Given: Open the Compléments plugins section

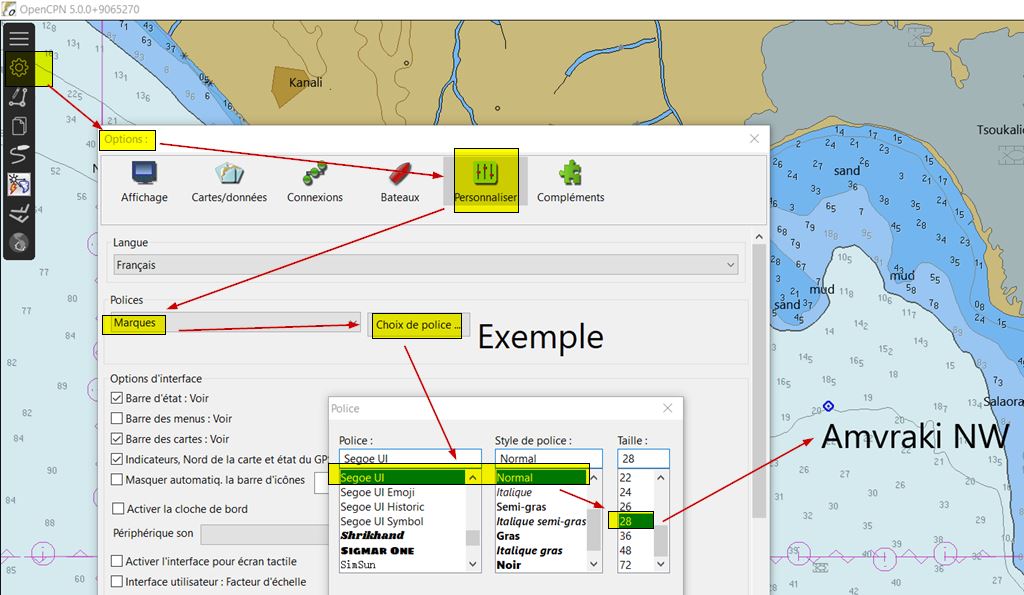Looking at the screenshot, I should (x=570, y=180).
